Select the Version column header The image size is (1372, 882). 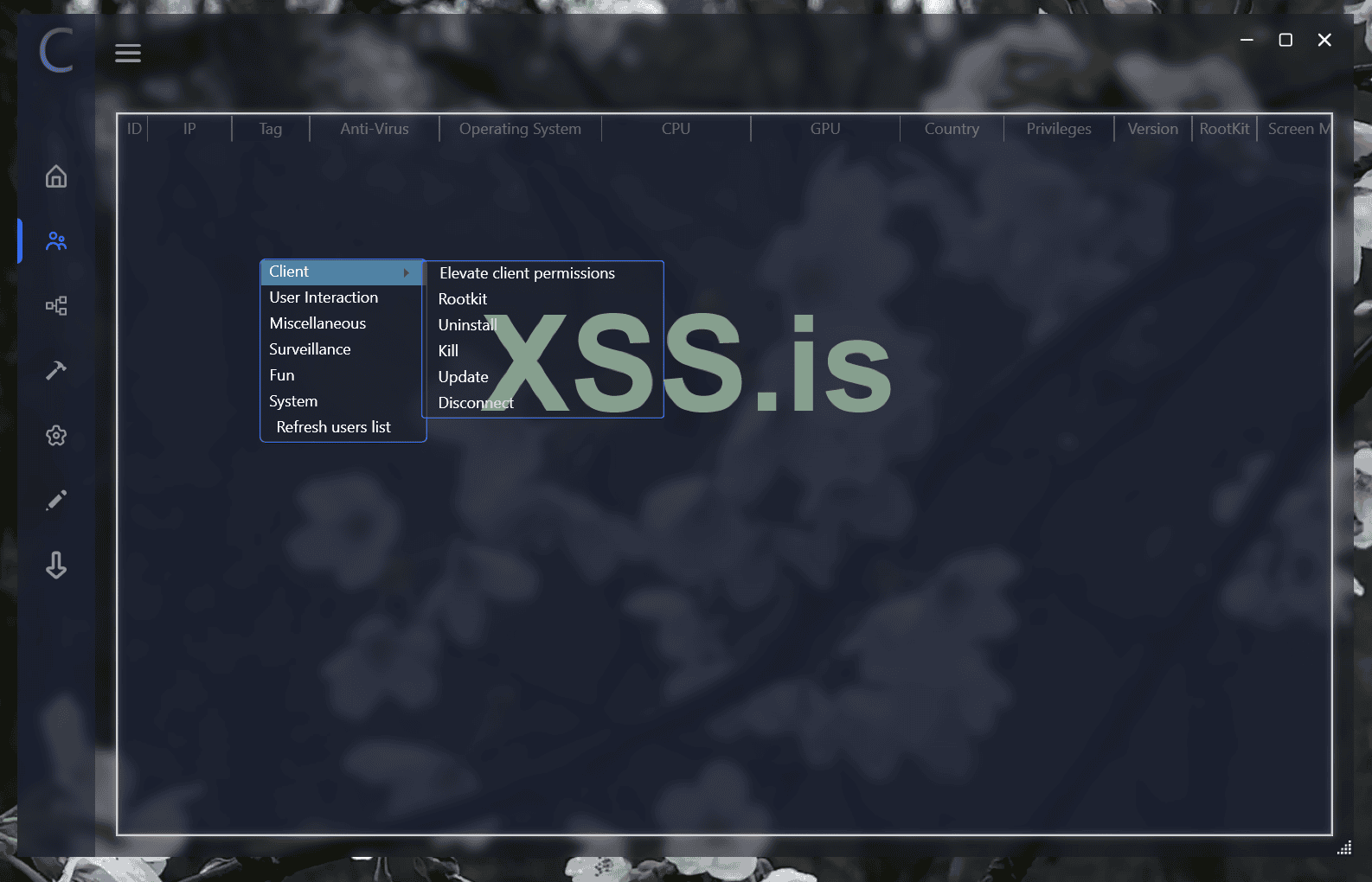[x=1153, y=129]
